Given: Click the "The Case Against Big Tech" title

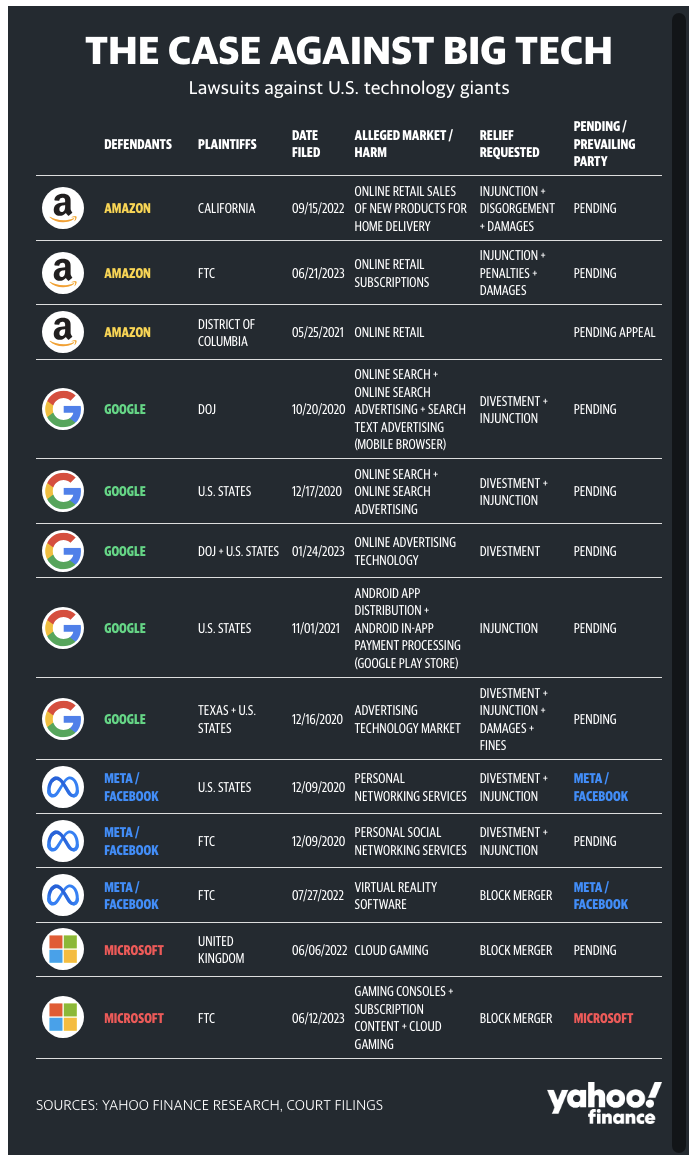Looking at the screenshot, I should click(x=348, y=51).
